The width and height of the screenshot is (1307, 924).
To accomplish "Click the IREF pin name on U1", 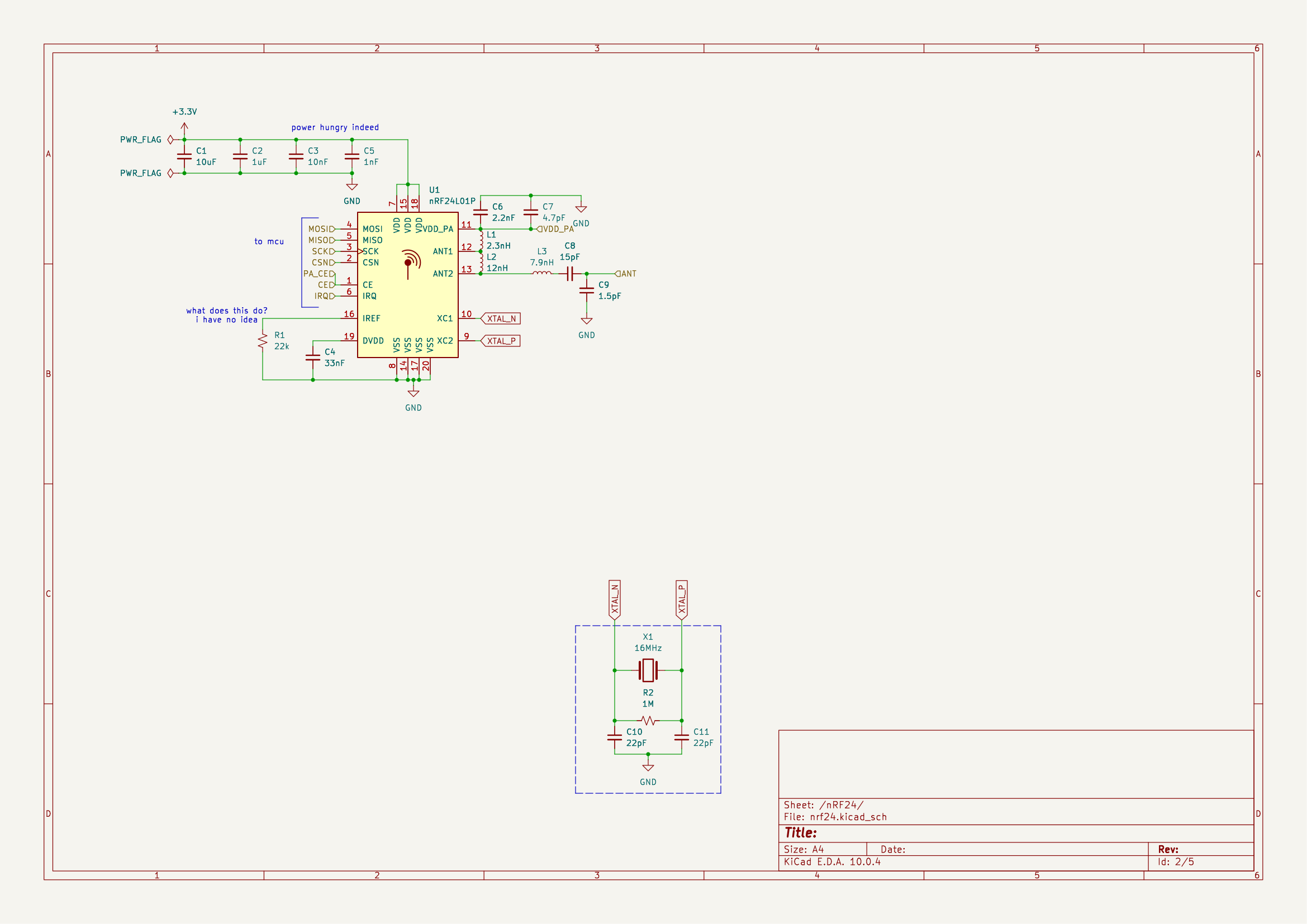I will (x=371, y=318).
